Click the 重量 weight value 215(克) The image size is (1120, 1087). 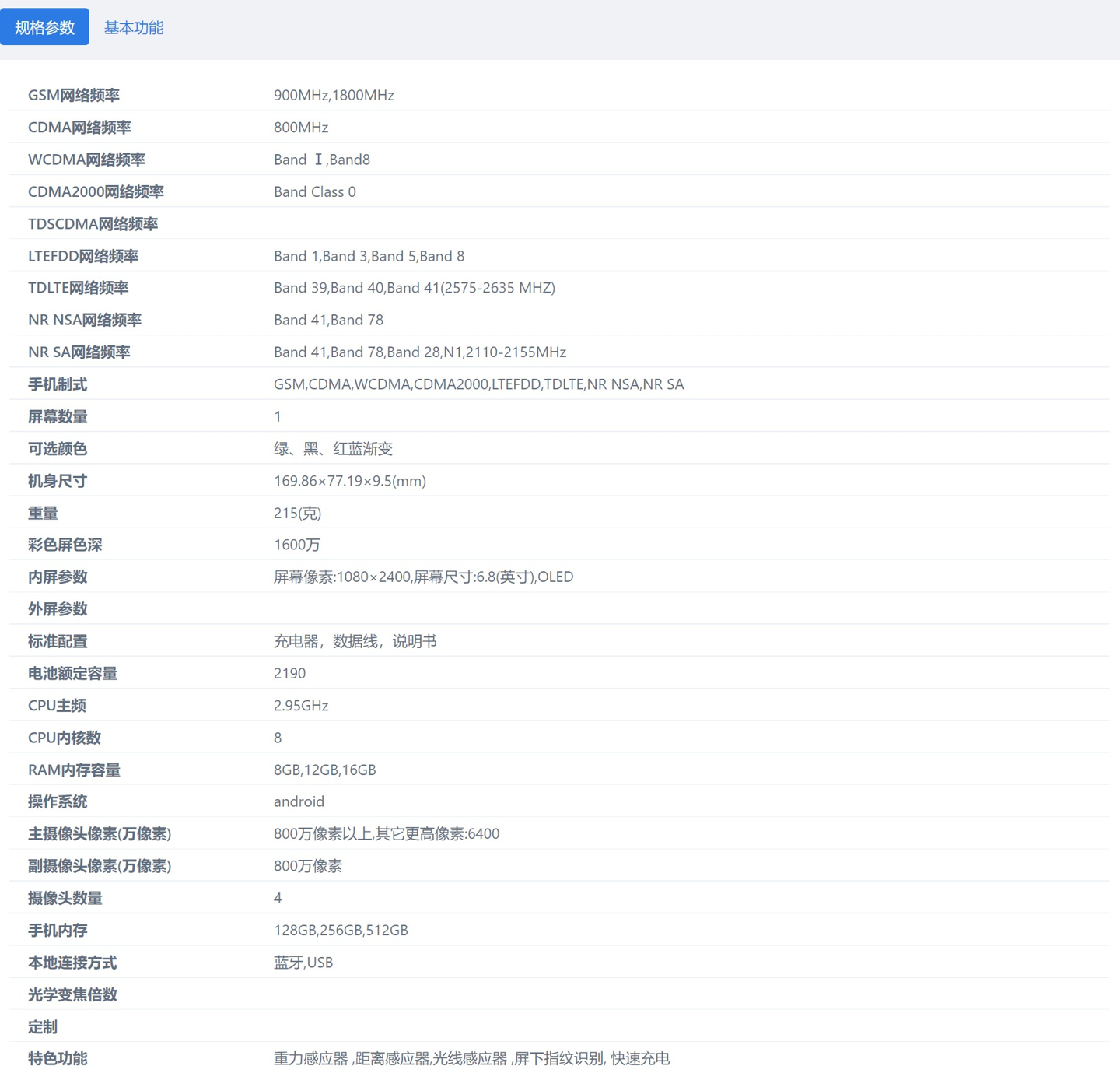(x=296, y=513)
